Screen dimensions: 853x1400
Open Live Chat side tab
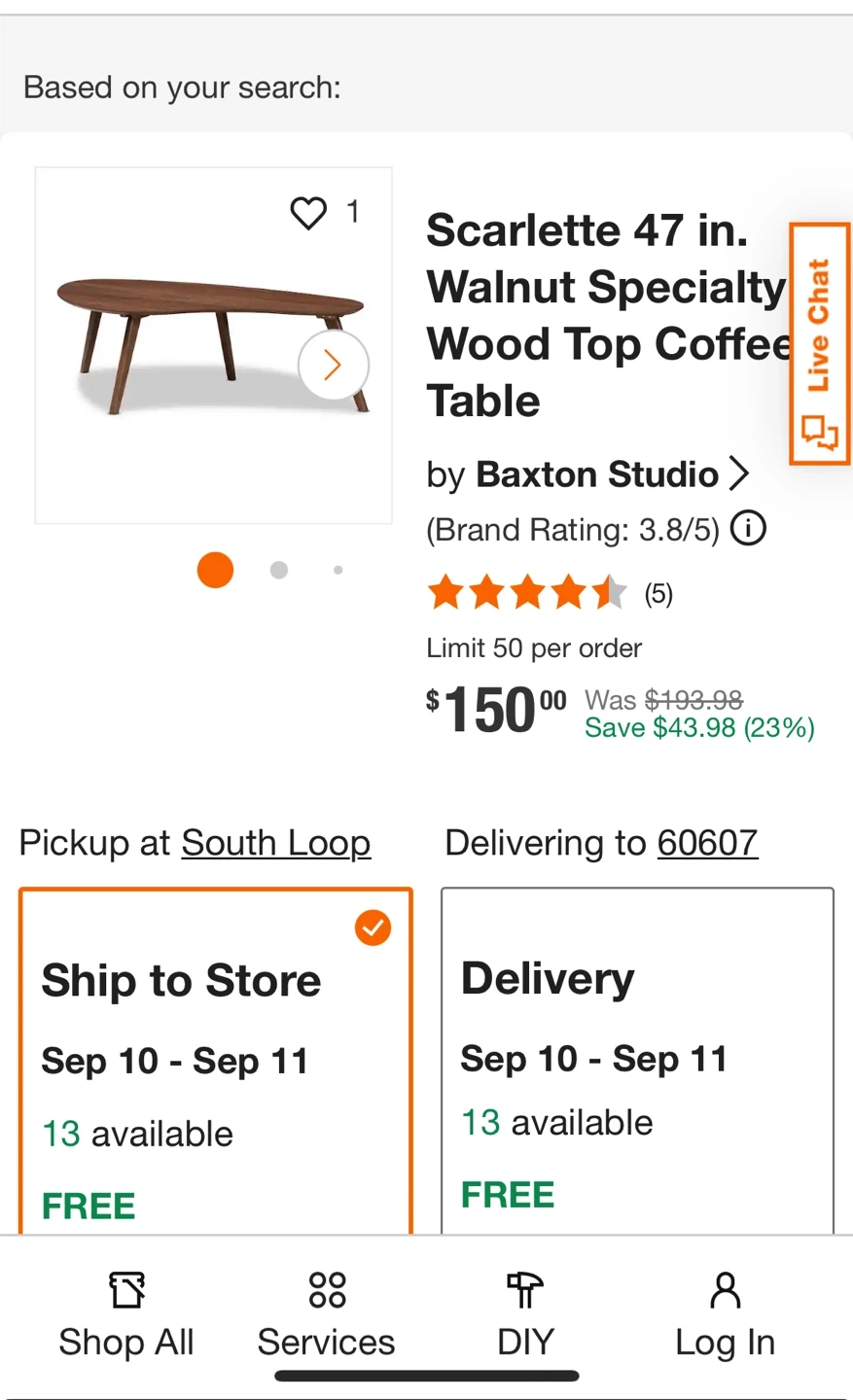pos(819,344)
